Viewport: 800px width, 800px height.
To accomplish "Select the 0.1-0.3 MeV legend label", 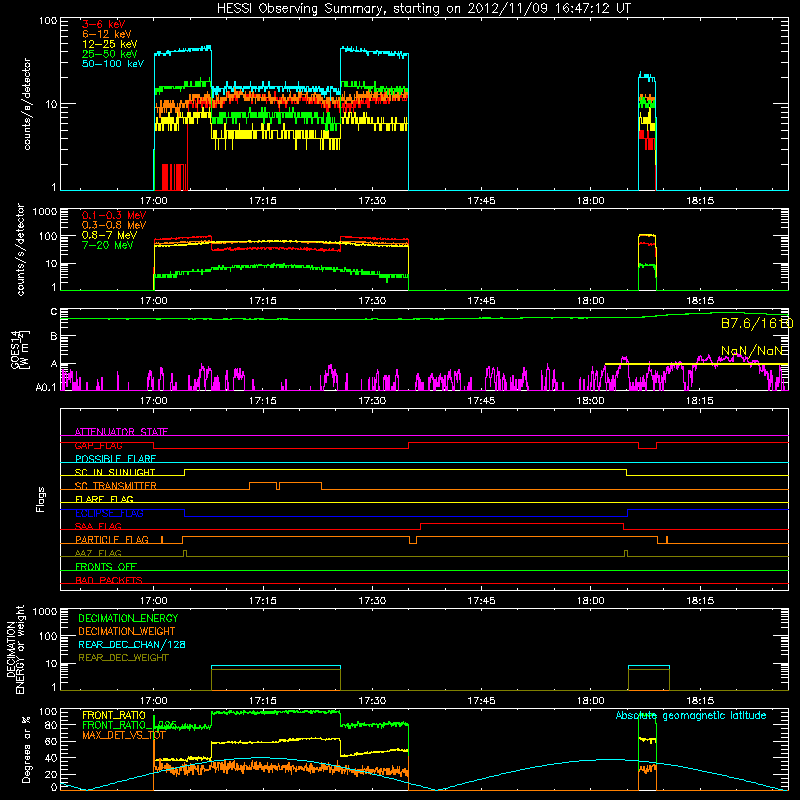I will click(x=114, y=215).
